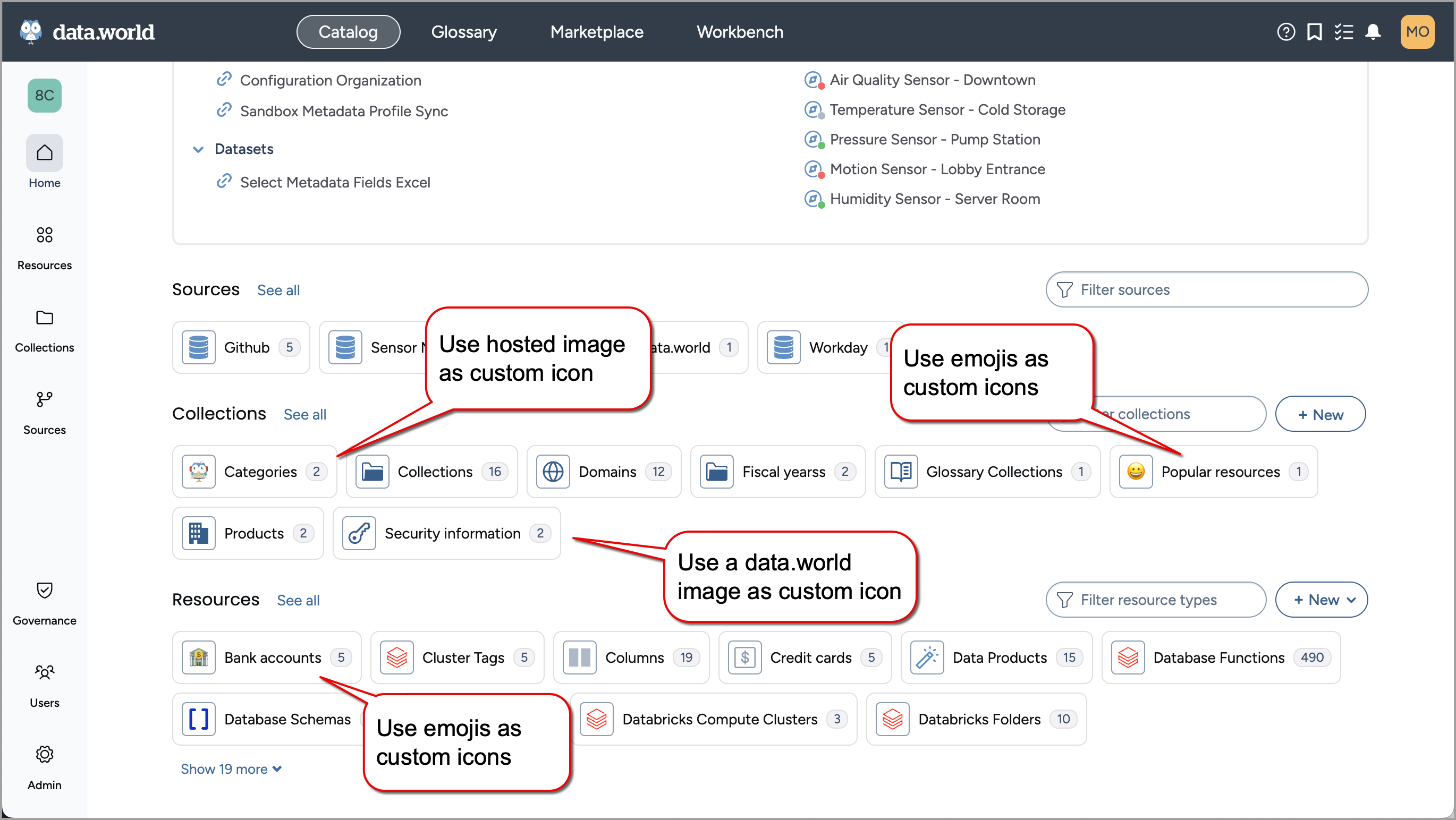The height and width of the screenshot is (820, 1456).
Task: Open the Users section in the sidebar
Action: pos(44,672)
